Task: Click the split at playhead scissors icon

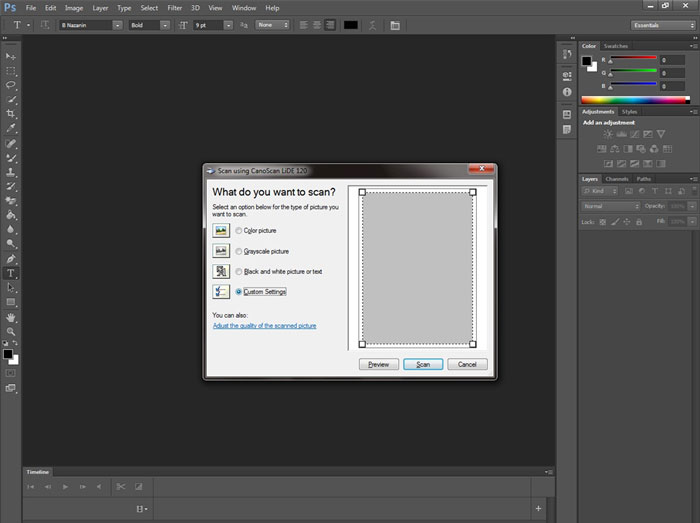Action: (121, 486)
